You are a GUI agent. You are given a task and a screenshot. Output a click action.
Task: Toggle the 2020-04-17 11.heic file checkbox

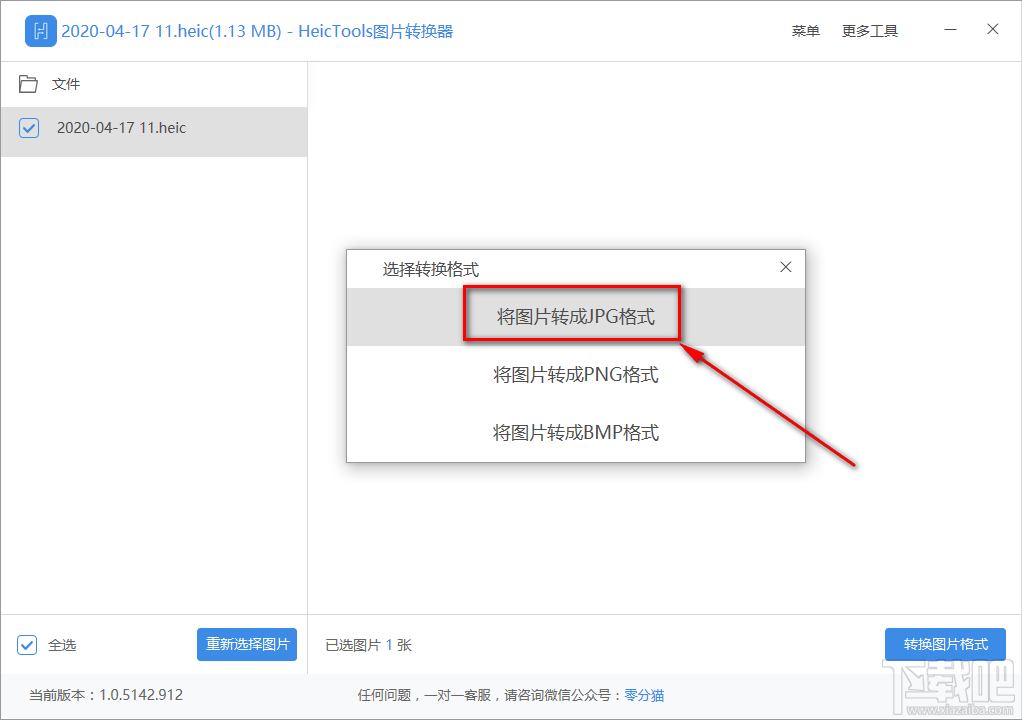click(x=26, y=128)
